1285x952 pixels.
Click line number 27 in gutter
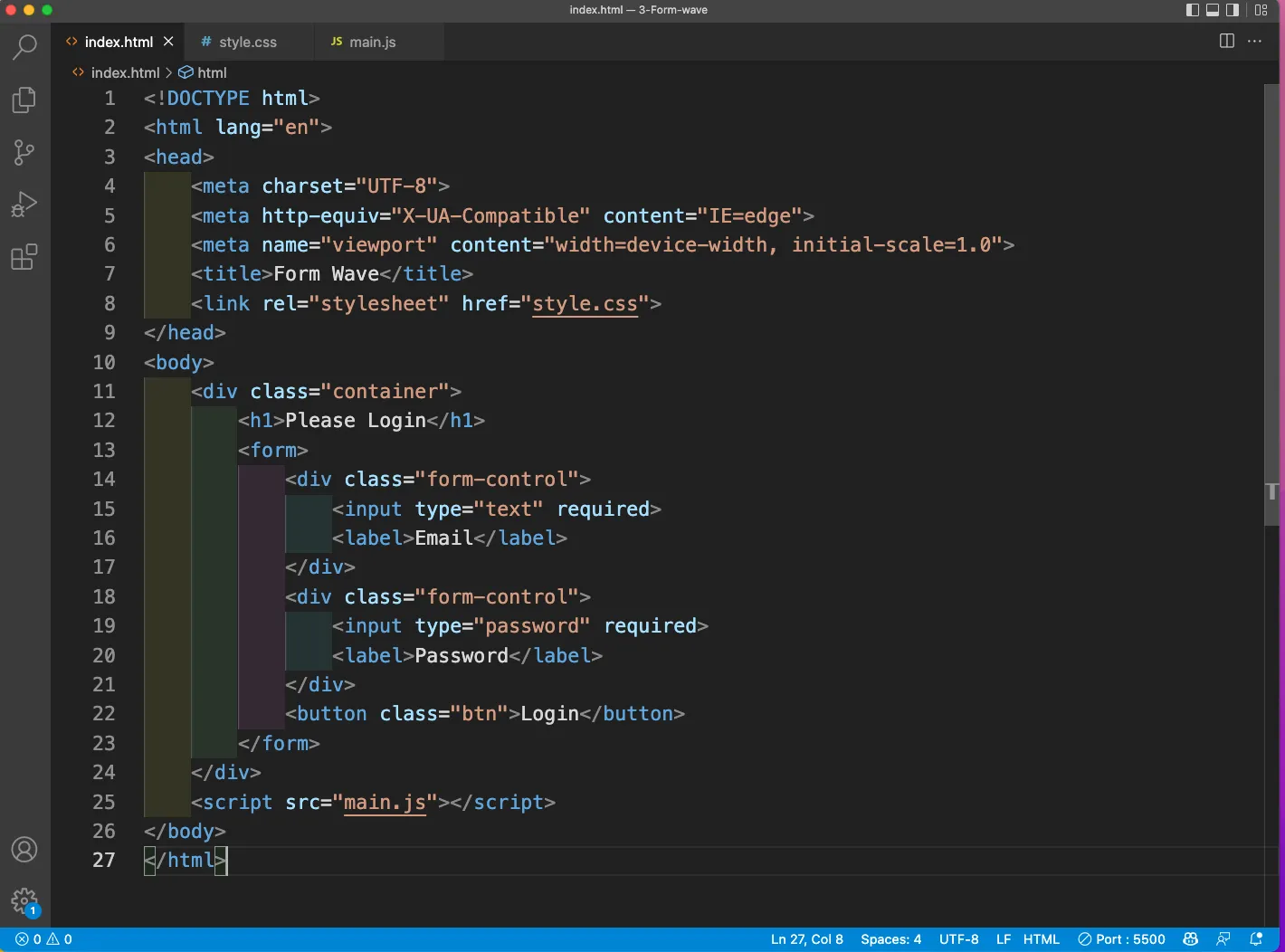(104, 860)
